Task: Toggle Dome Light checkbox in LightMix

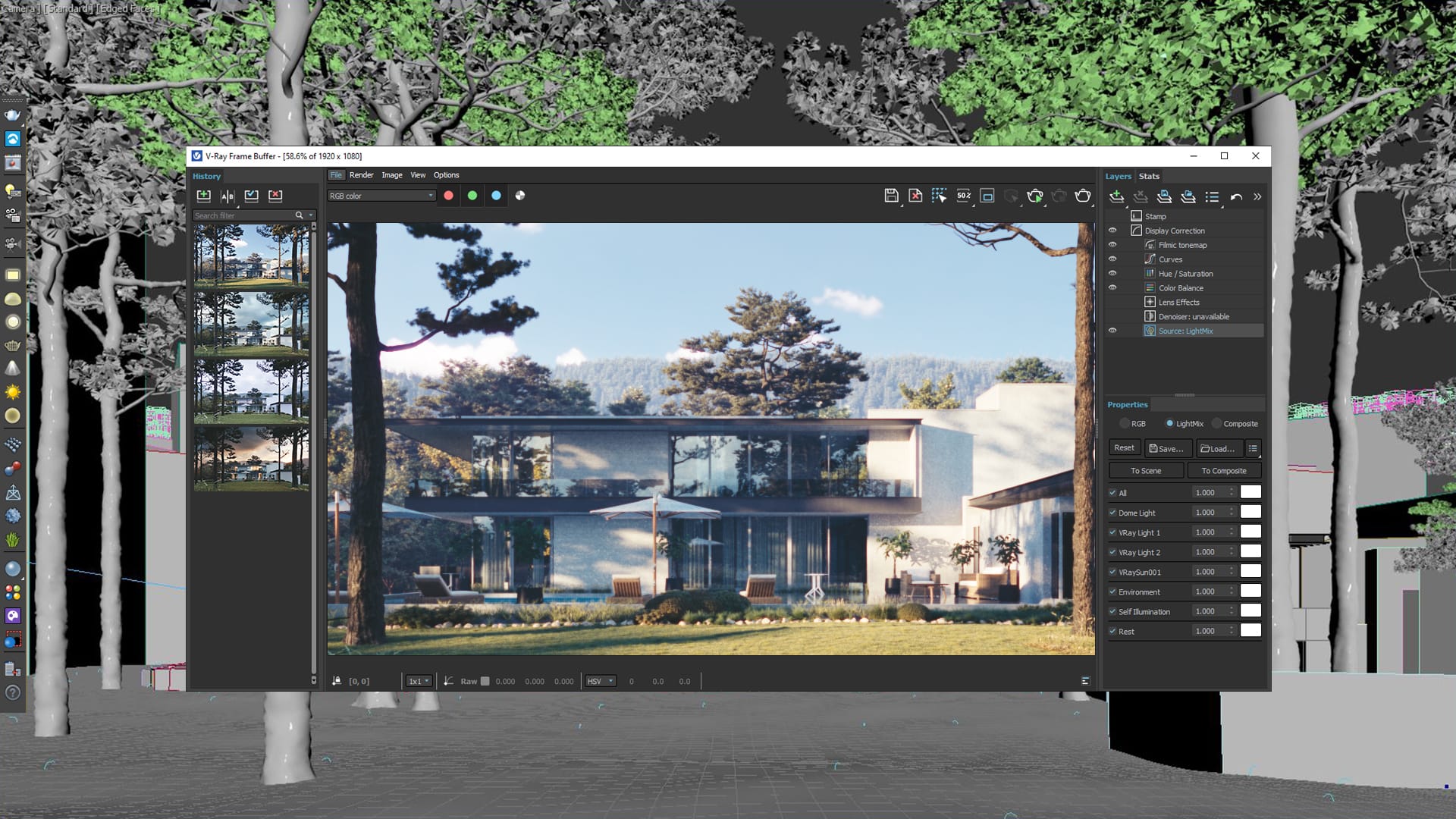Action: pyautogui.click(x=1112, y=511)
